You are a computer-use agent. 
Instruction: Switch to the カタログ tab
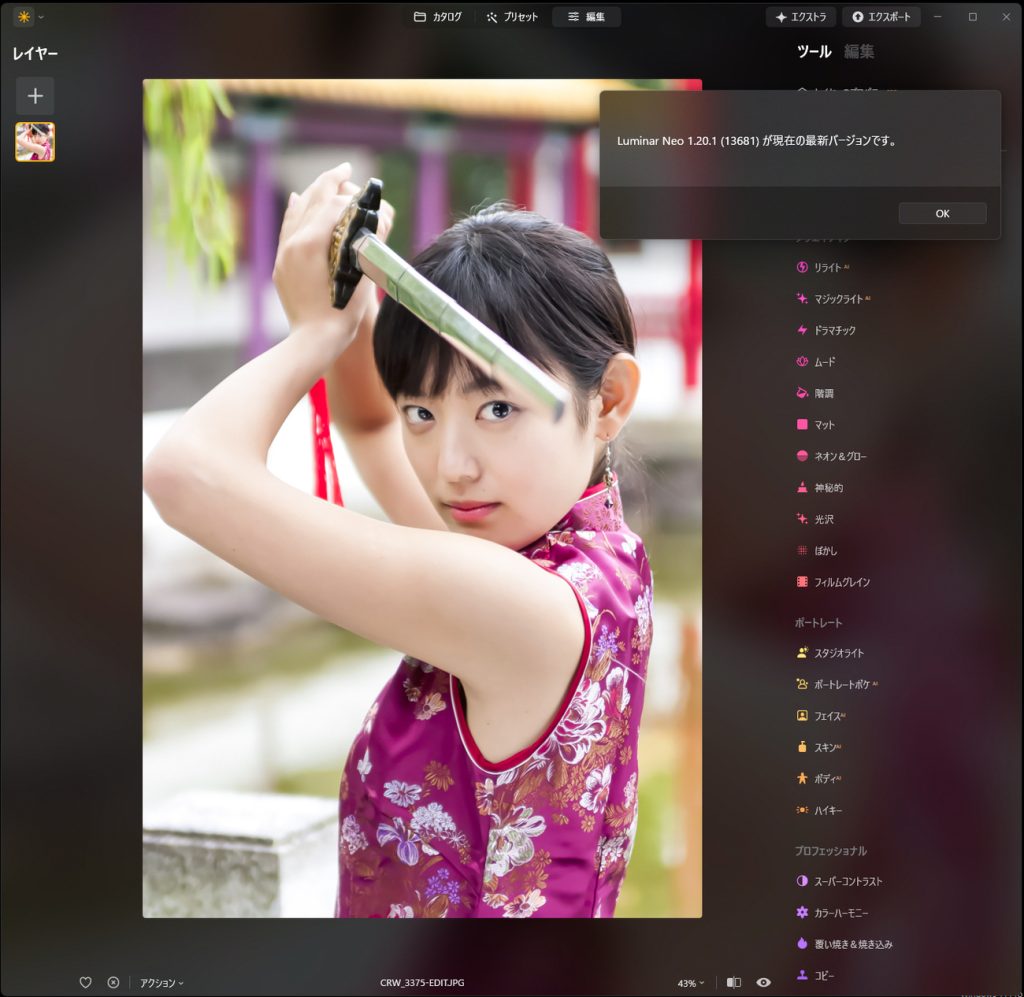(438, 17)
